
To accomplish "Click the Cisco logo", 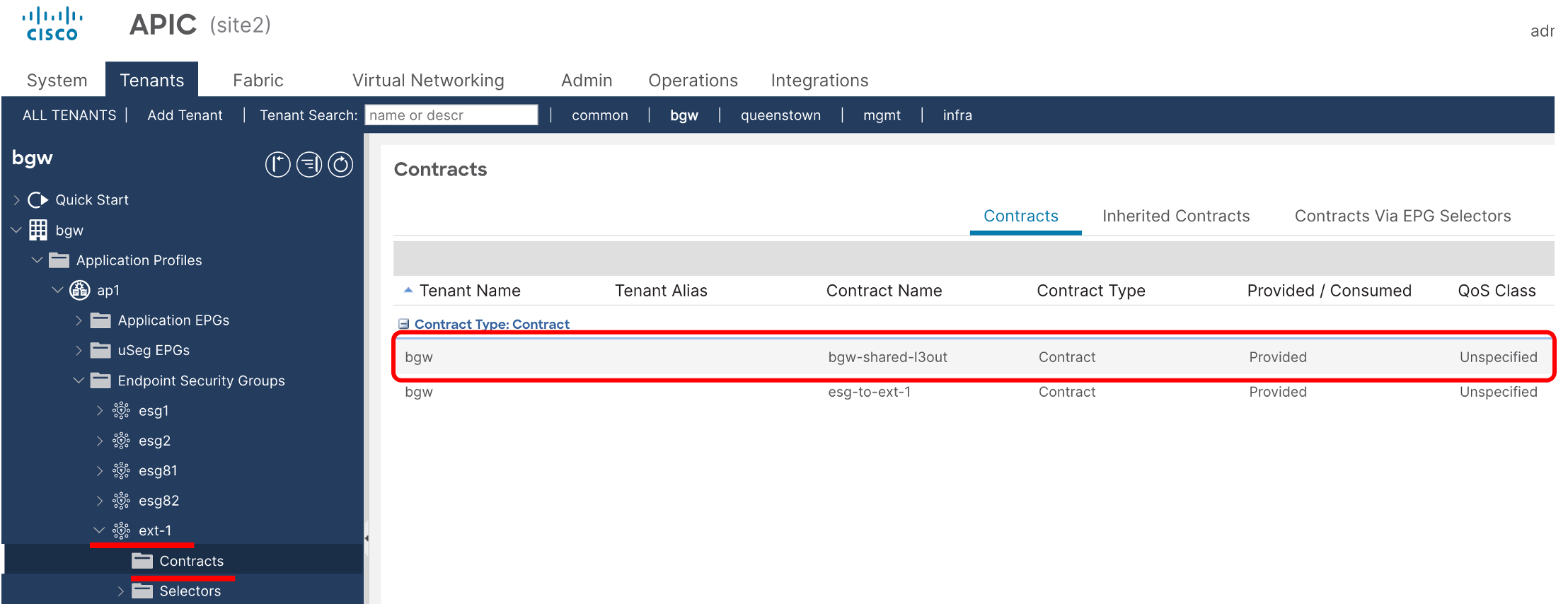I will 52,24.
